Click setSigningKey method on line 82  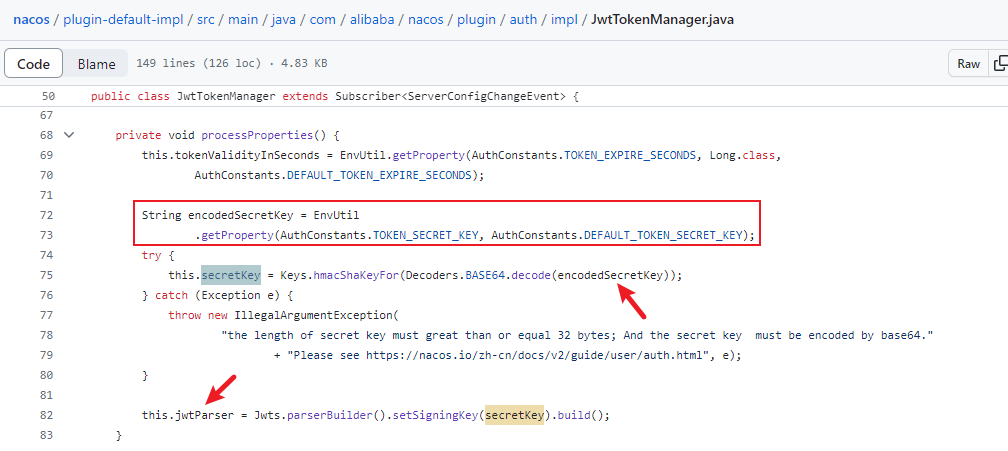click(436, 414)
